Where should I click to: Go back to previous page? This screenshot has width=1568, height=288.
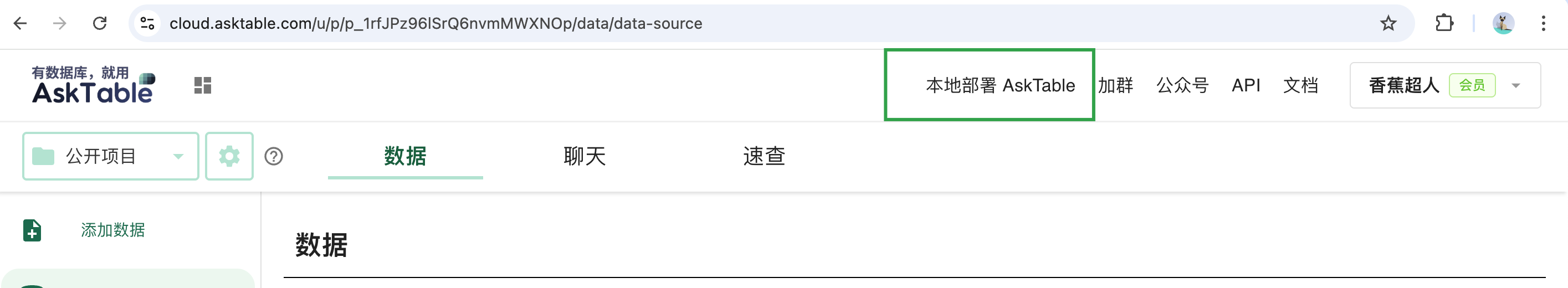tap(20, 23)
